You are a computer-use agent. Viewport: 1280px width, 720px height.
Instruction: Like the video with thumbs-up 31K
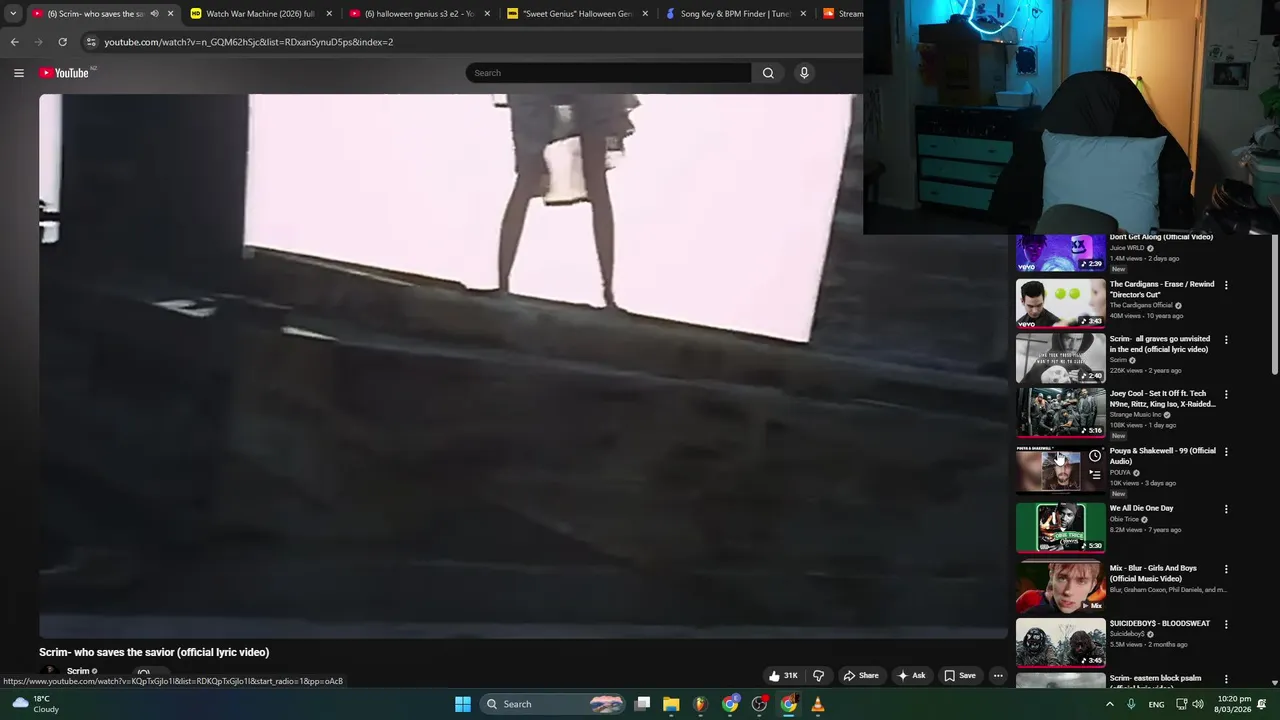[782, 675]
